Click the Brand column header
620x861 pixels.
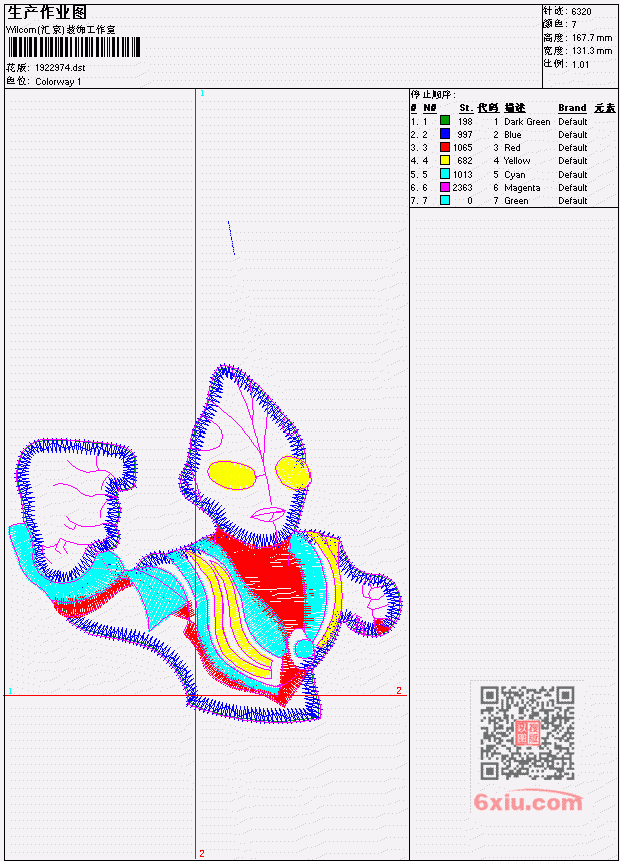point(572,108)
